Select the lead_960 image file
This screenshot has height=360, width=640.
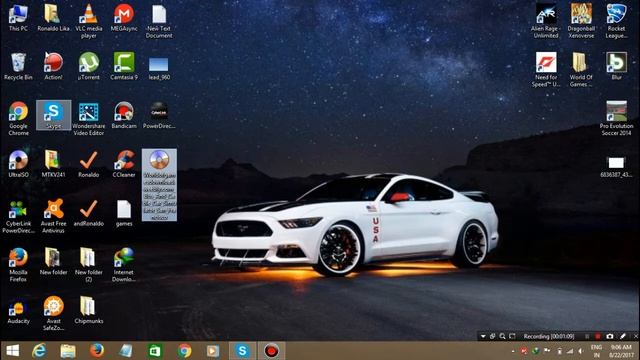(159, 69)
